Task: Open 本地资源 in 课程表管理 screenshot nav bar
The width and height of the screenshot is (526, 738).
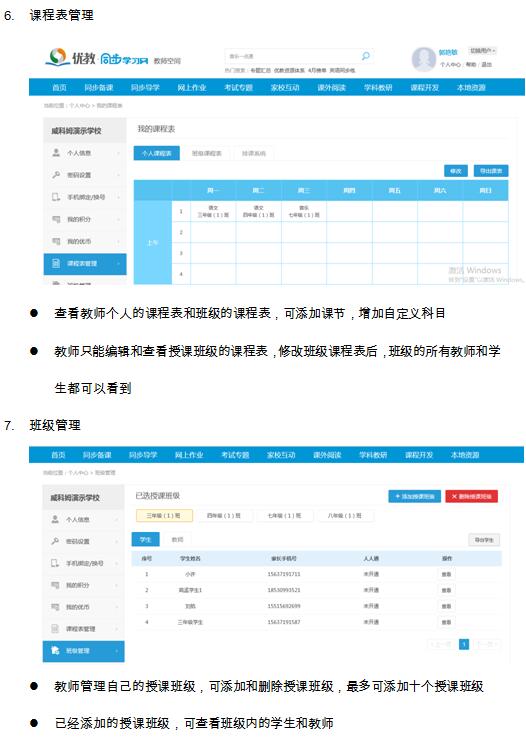Action: click(471, 88)
